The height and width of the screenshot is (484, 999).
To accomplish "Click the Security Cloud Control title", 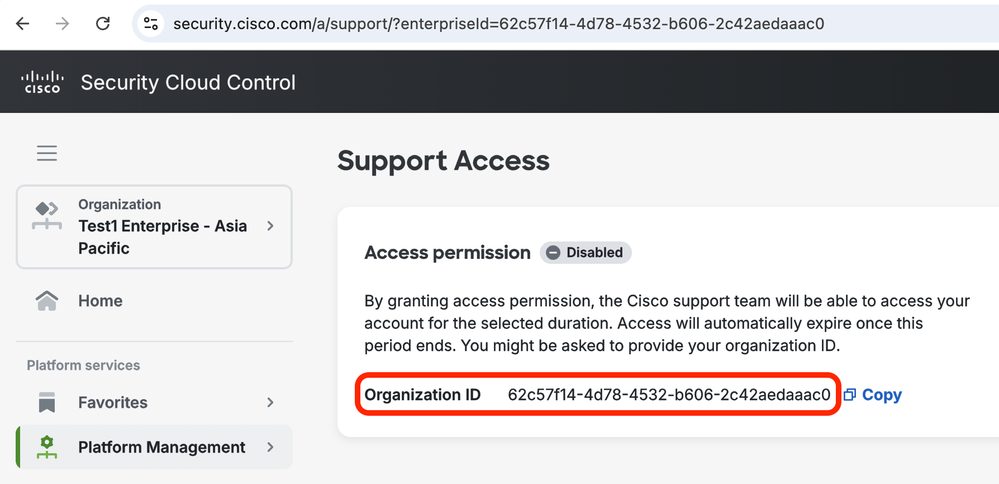I will [188, 83].
